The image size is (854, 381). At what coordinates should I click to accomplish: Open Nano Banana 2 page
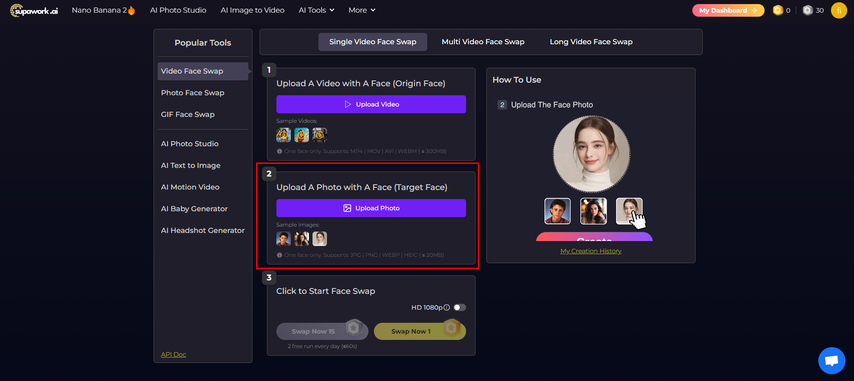point(103,10)
